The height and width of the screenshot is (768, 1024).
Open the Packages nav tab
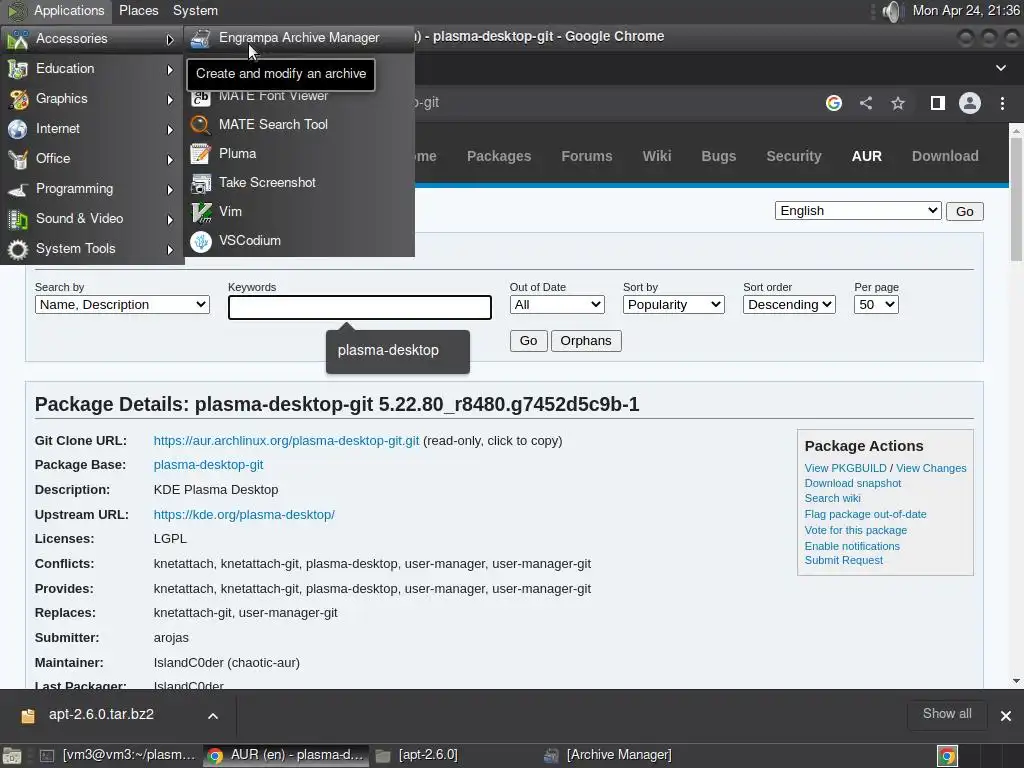point(499,156)
